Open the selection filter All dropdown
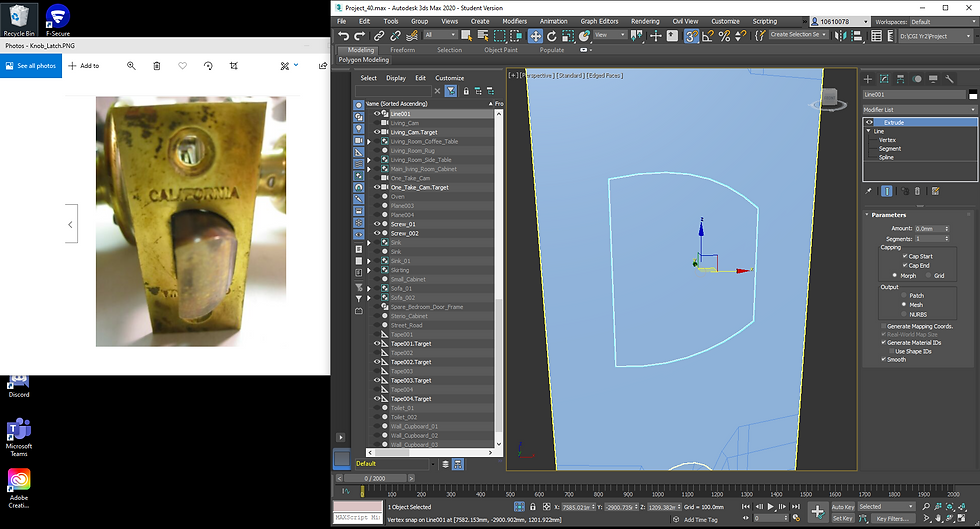Screen dimensions: 980x529 (440, 35)
